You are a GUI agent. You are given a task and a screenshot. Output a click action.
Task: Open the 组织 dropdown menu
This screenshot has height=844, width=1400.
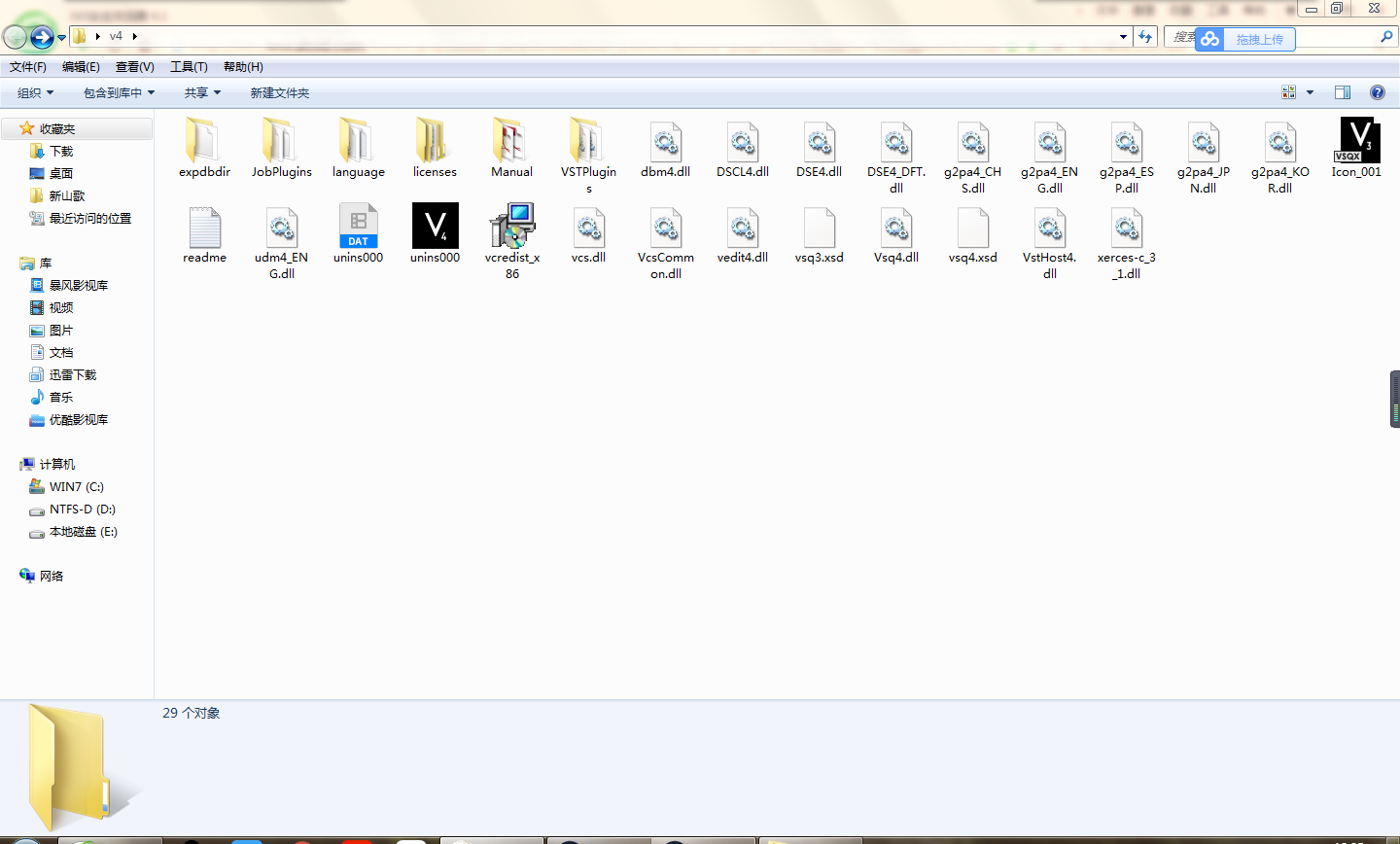(x=36, y=92)
